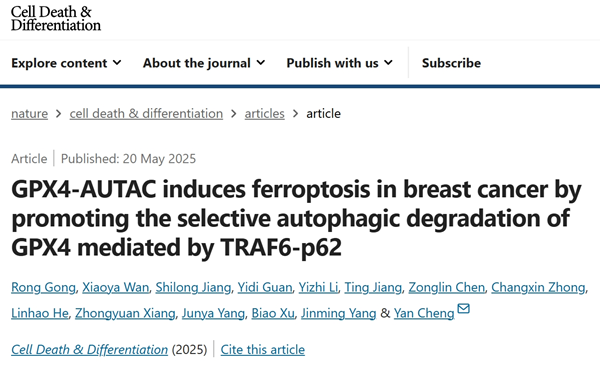Viewport: 600px width, 366px height.
Task: Open author link Zonglin Chen
Action: (447, 287)
